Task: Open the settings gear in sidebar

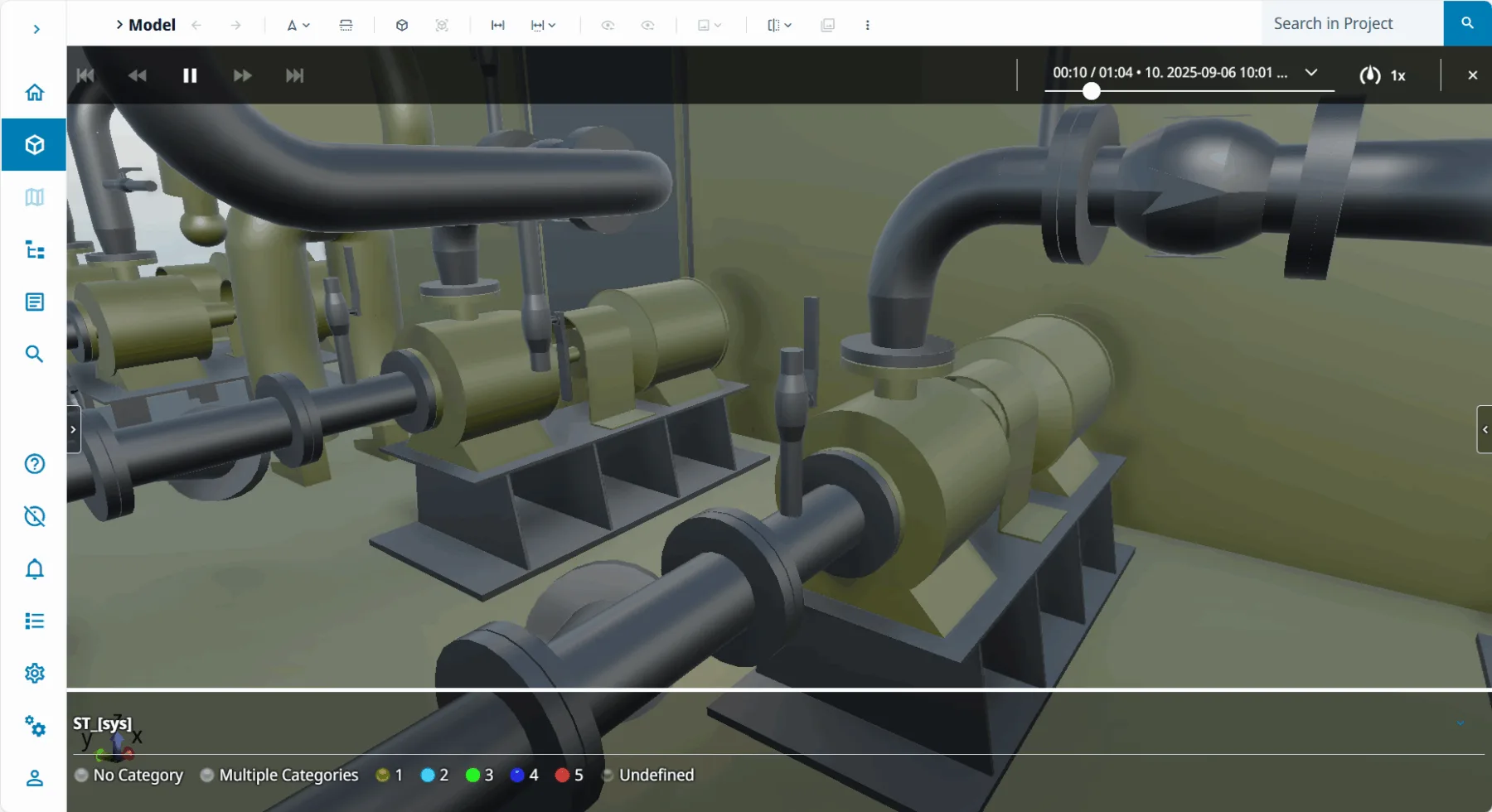Action: [x=34, y=673]
